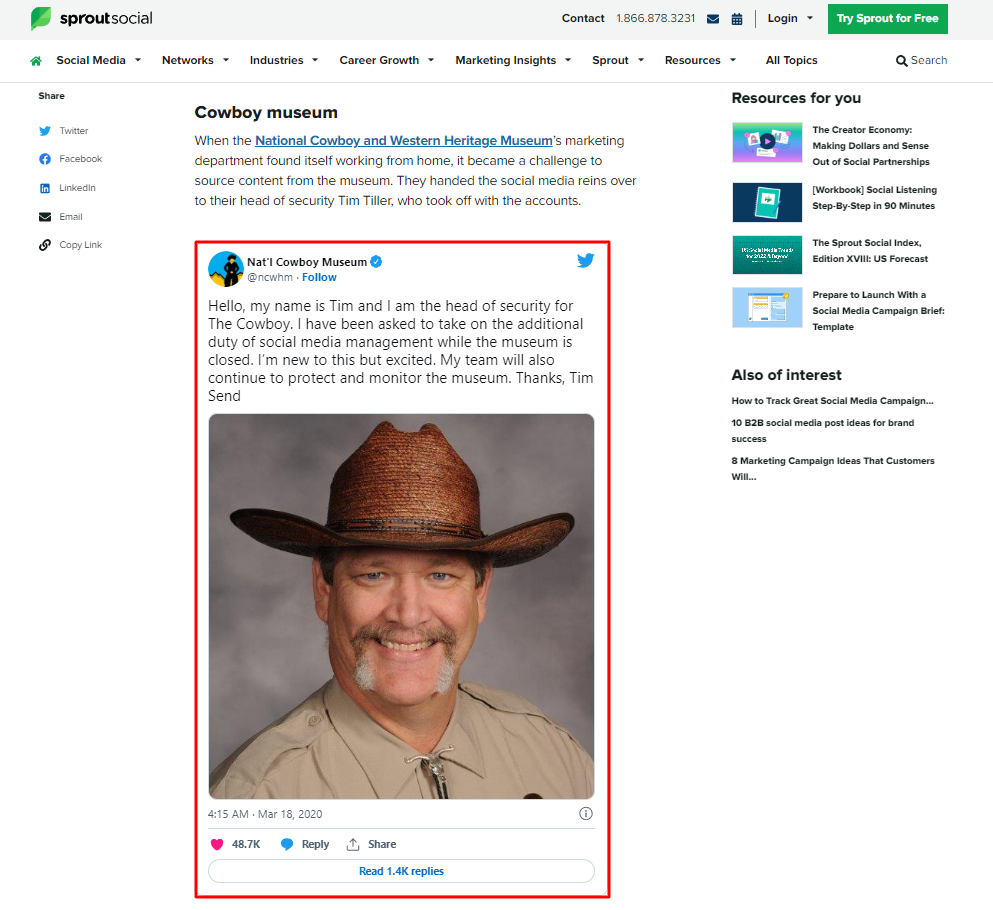Click 'Prepare to Launch With a Social Media Campaign Brief' title
Viewport: 993px width, 910px height.
[x=878, y=311]
